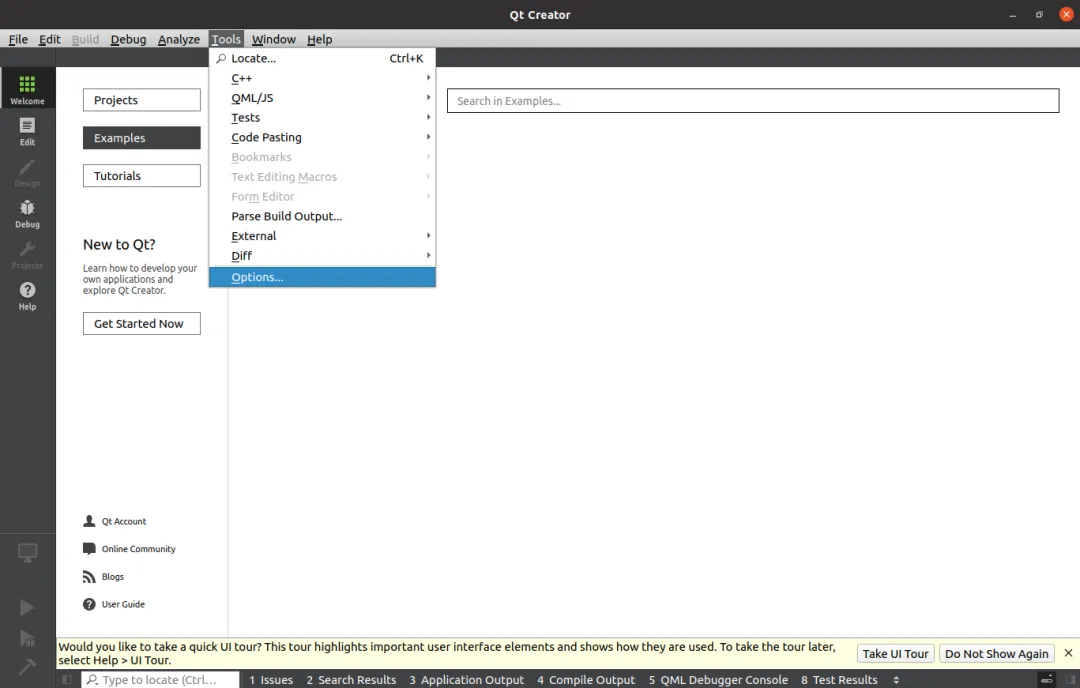Toggle left sidebar visibility icon
1080x688 pixels.
[67, 680]
